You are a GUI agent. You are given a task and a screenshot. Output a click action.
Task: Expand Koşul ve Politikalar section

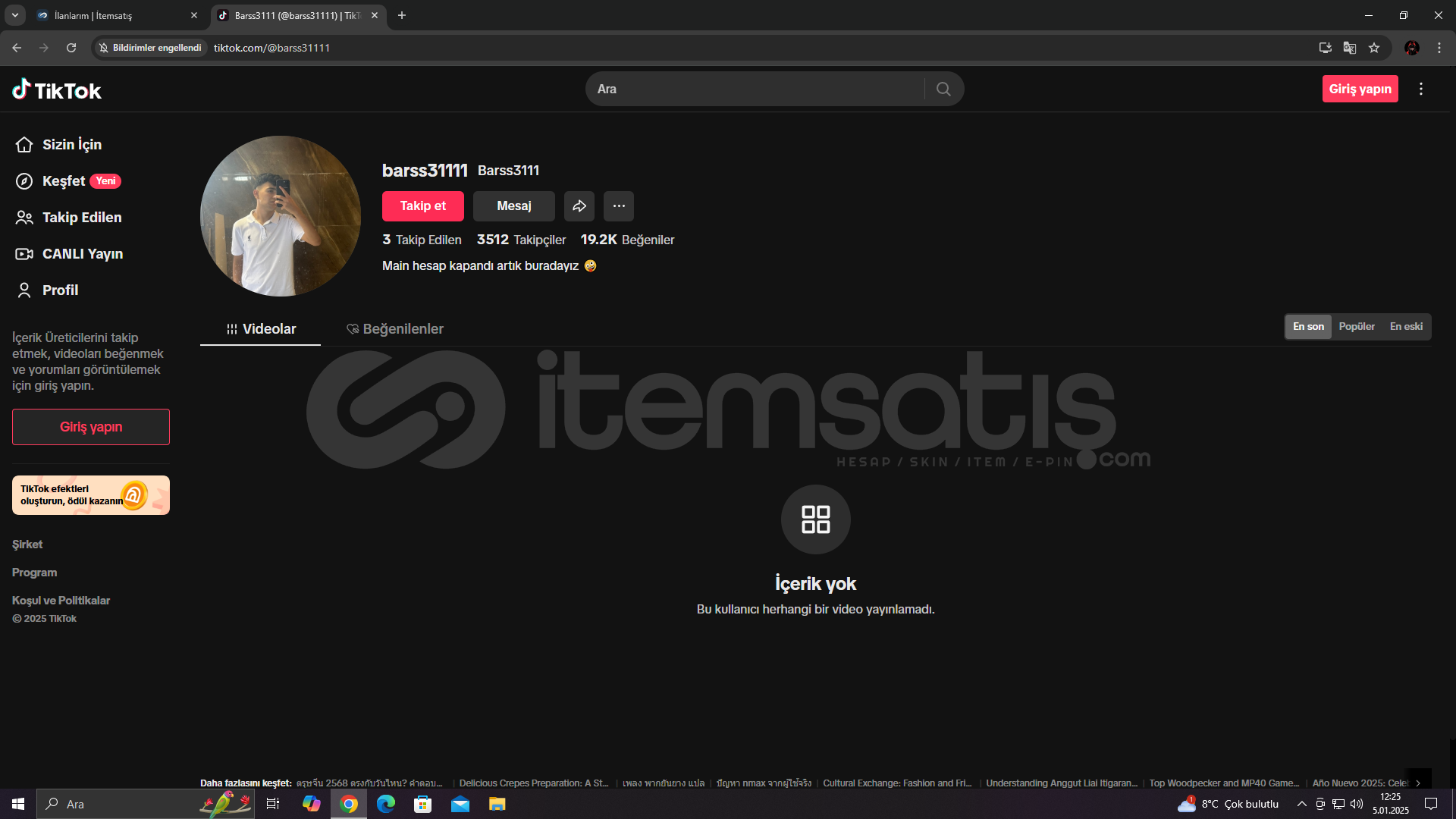tap(61, 601)
